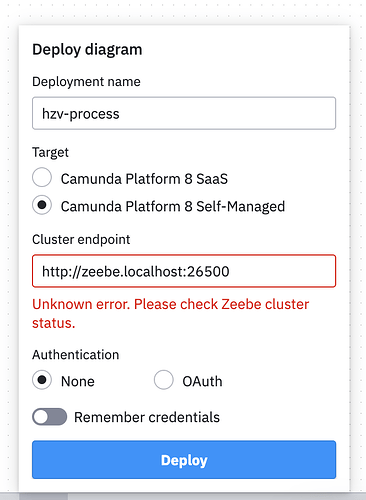Select the Camunda Platform 8 SaaS radio button
The width and height of the screenshot is (366, 500).
[42, 177]
